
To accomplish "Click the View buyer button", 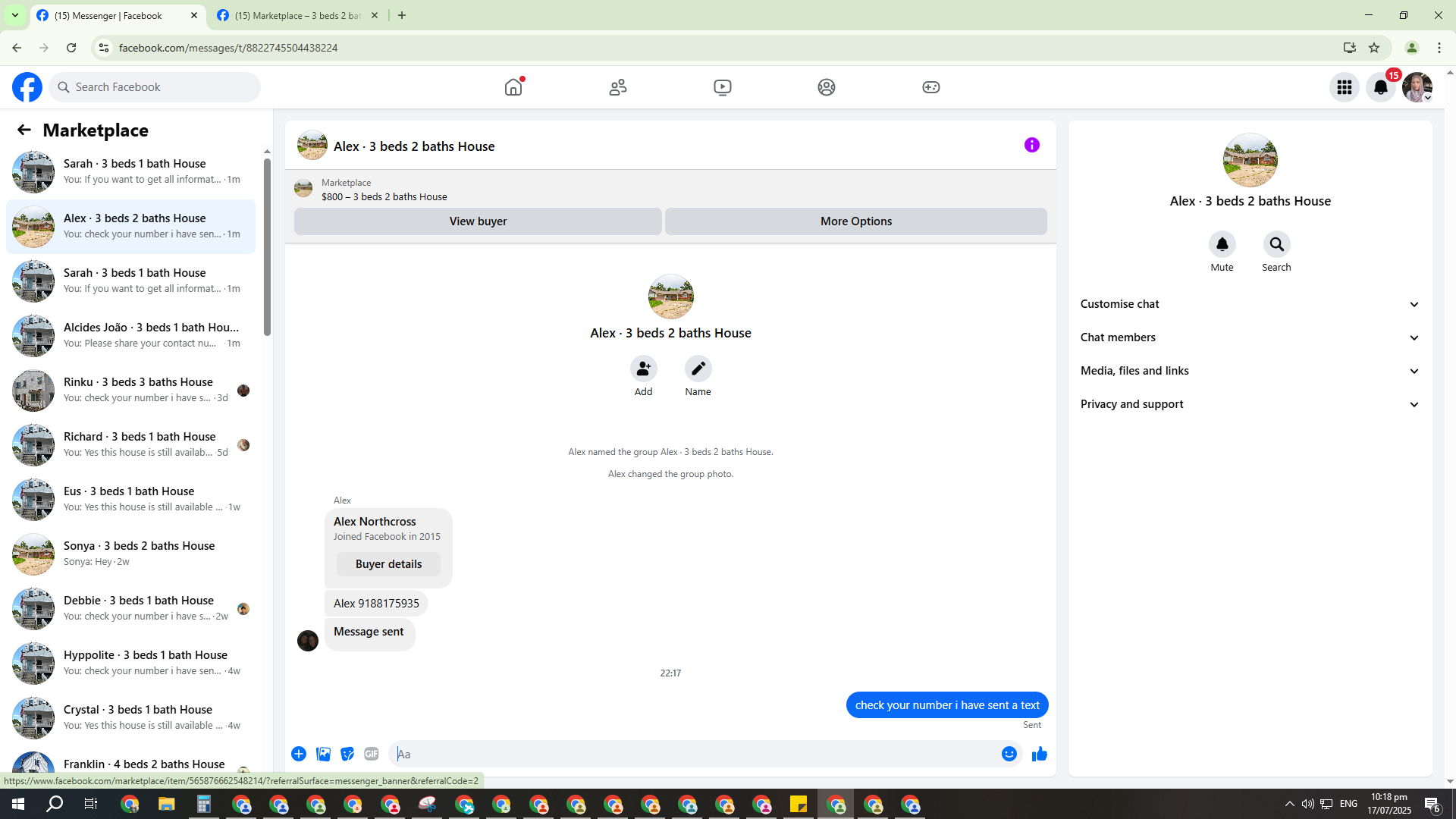I will pyautogui.click(x=478, y=221).
